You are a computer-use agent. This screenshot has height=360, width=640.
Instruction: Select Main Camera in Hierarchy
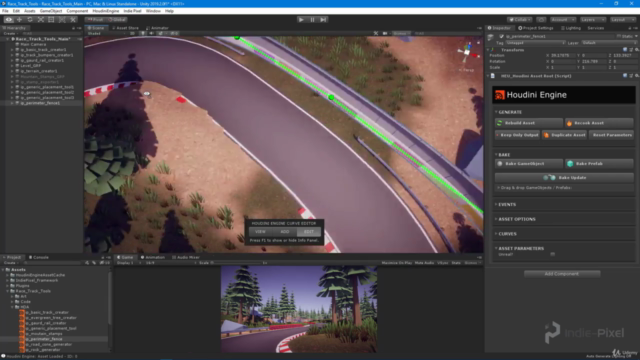pos(33,44)
